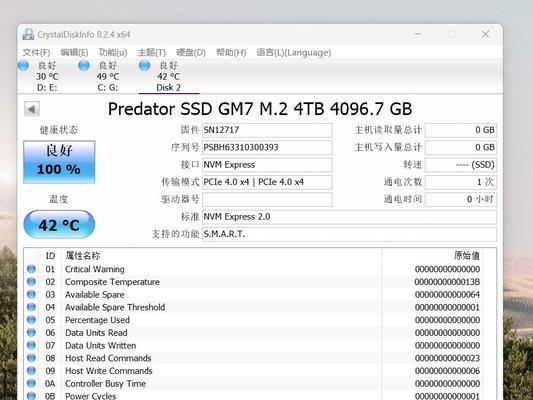Click the CrystalDiskInfo app icon in title bar
The height and width of the screenshot is (400, 533).
(x=29, y=34)
